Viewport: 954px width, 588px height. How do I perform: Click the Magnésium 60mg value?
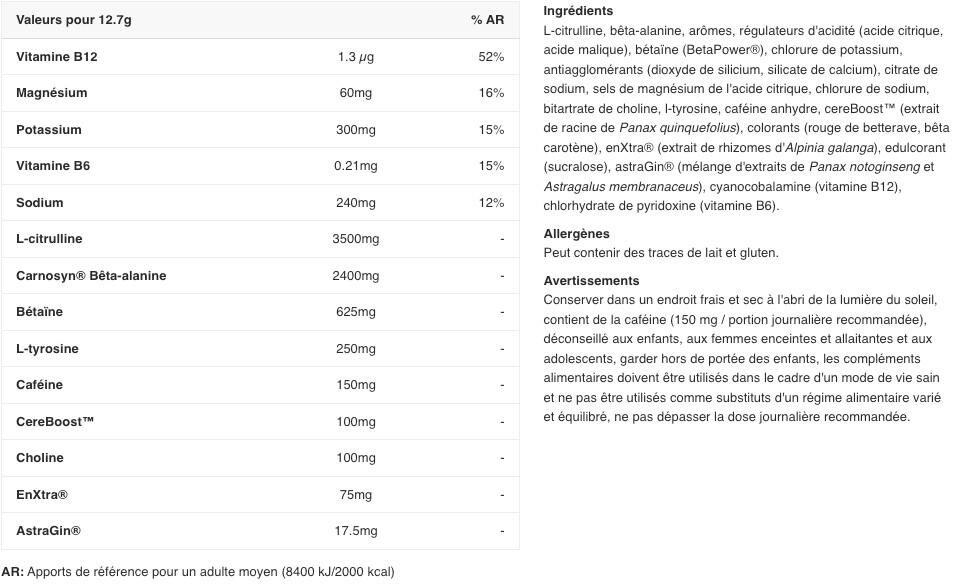point(355,93)
